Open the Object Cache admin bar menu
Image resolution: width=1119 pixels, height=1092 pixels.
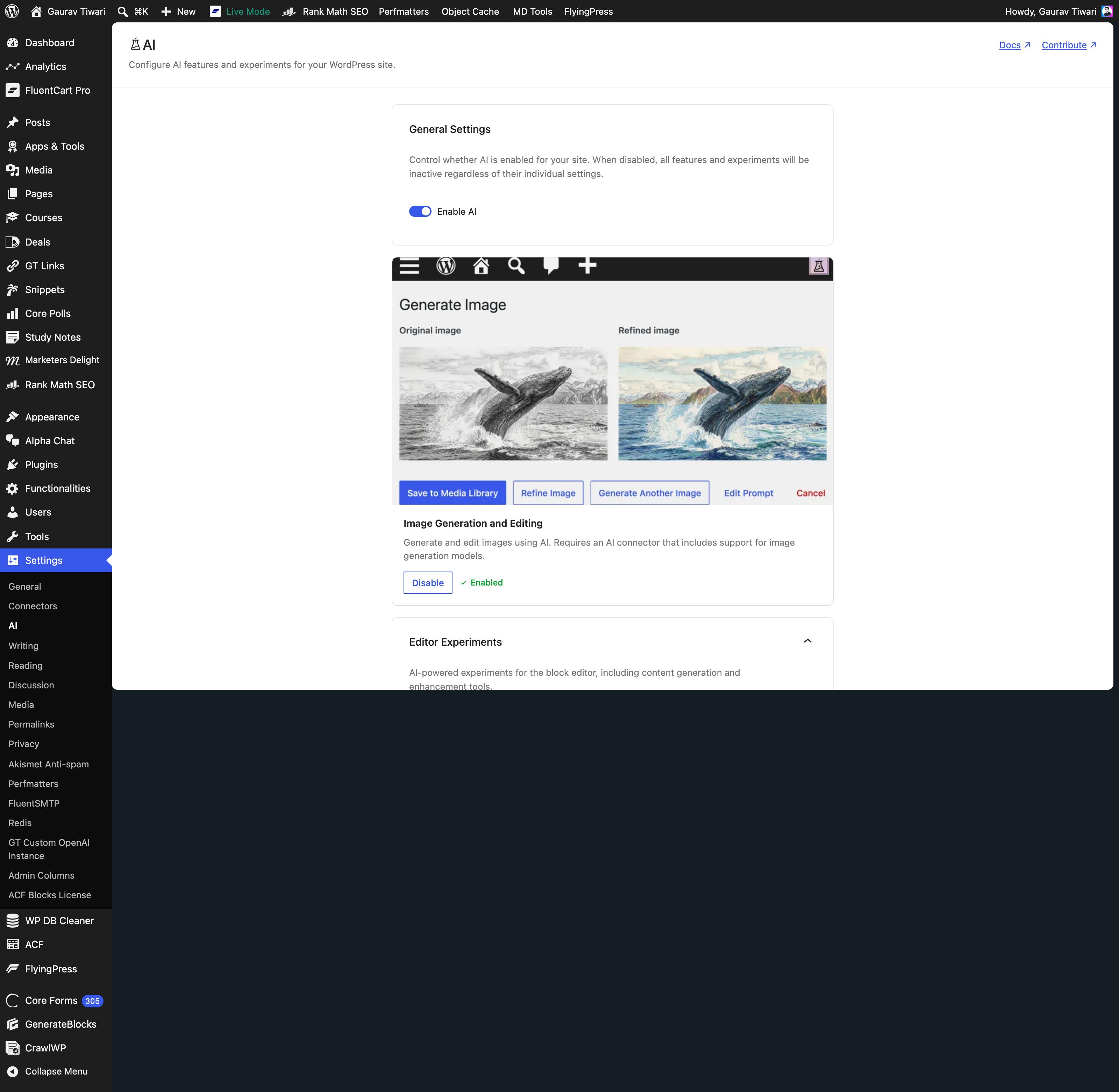(470, 12)
